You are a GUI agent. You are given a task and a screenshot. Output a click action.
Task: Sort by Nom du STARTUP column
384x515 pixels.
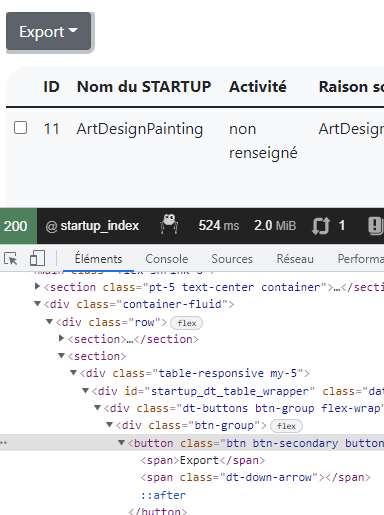point(144,87)
